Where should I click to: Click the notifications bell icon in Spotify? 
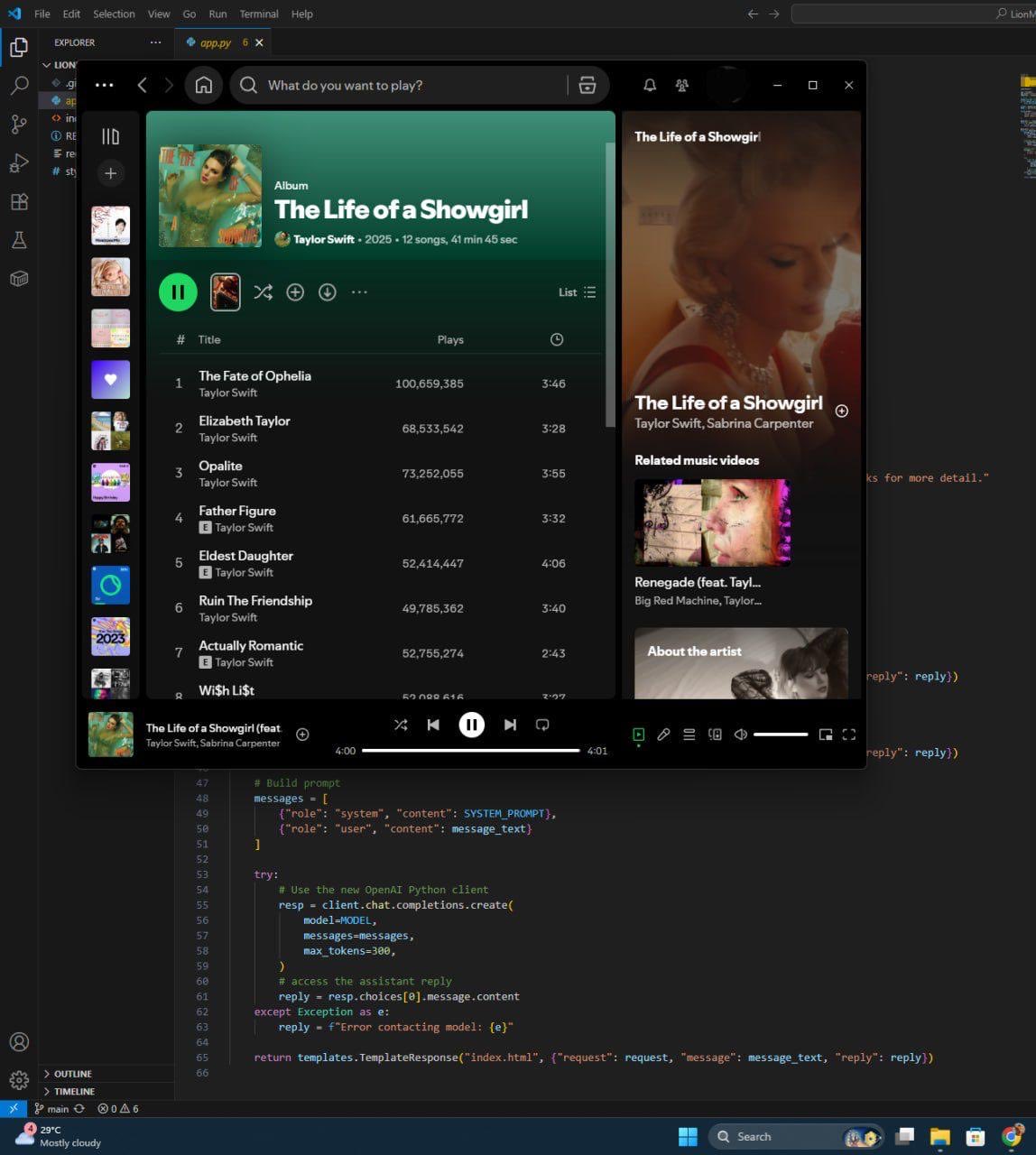[x=649, y=85]
